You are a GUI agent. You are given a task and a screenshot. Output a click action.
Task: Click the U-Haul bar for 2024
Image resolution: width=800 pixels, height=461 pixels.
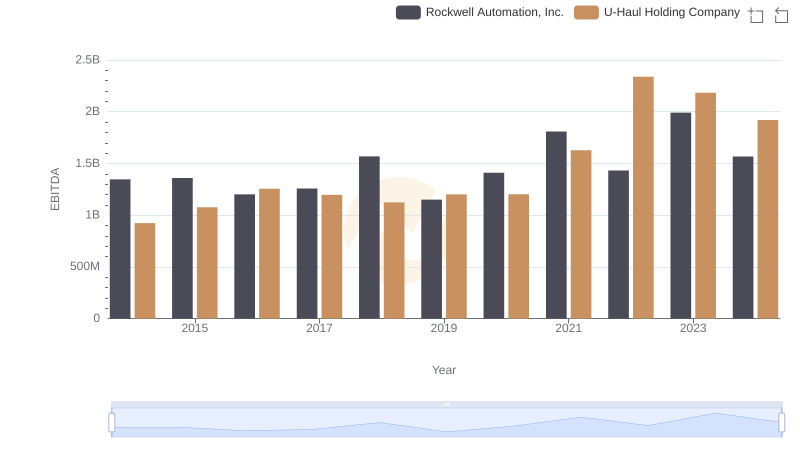coord(768,219)
